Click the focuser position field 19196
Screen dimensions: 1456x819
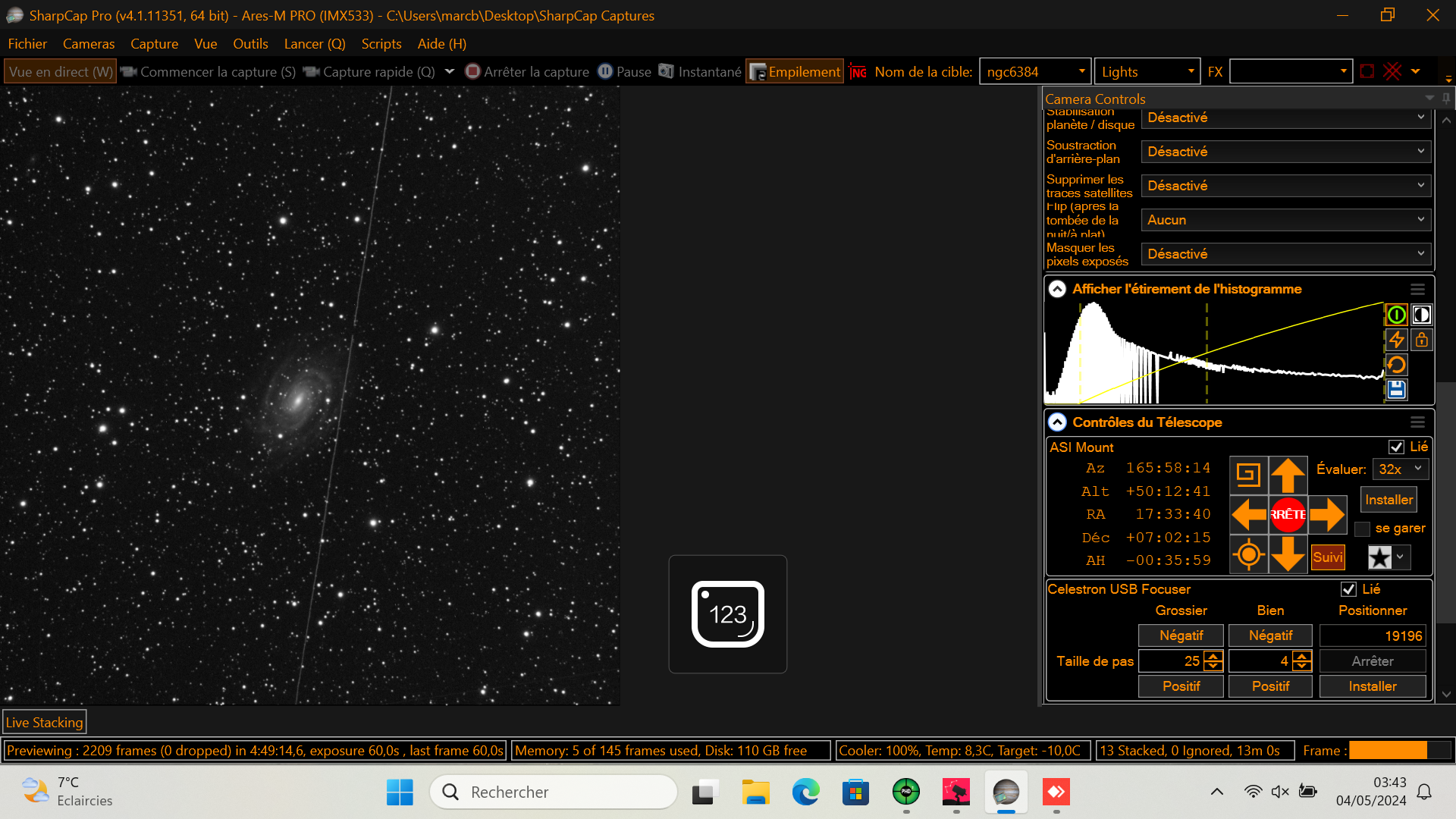click(x=1373, y=635)
